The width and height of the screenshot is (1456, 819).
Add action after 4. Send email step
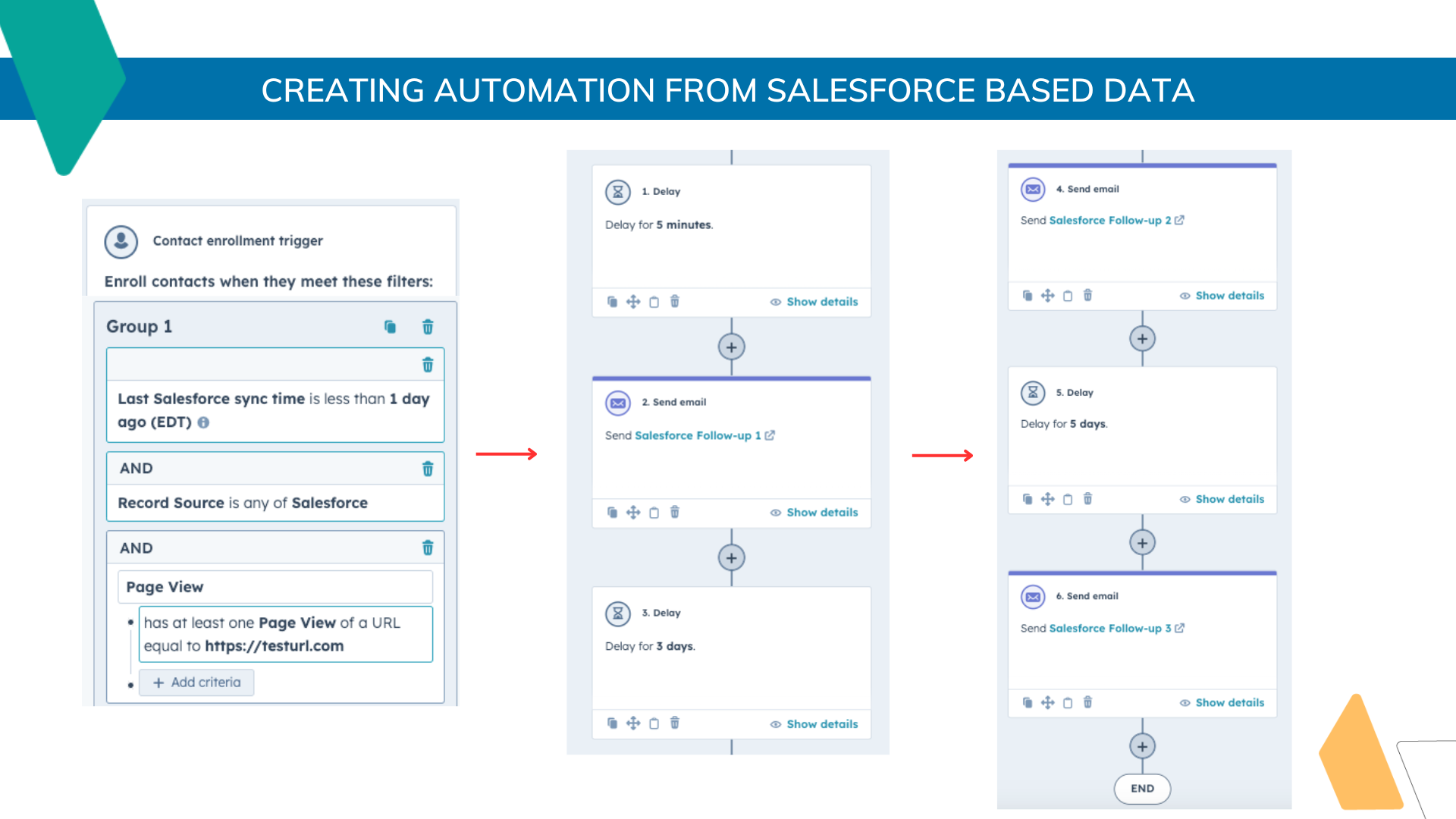(1142, 339)
